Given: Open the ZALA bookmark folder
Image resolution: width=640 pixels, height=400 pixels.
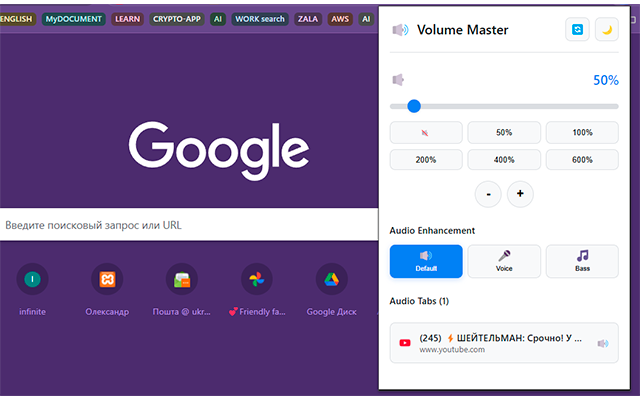Looking at the screenshot, I should coord(308,19).
